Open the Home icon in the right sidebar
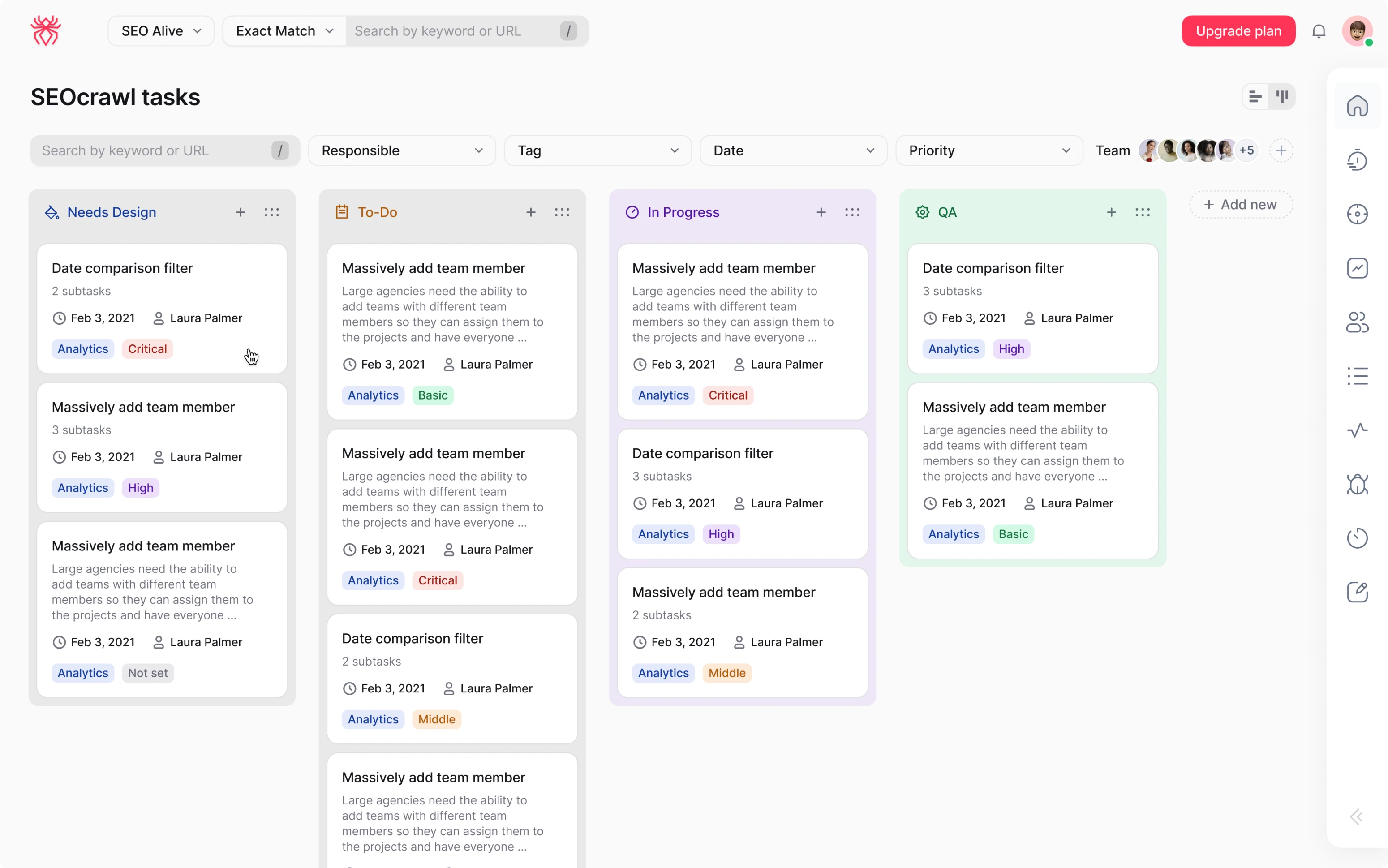 (1357, 106)
